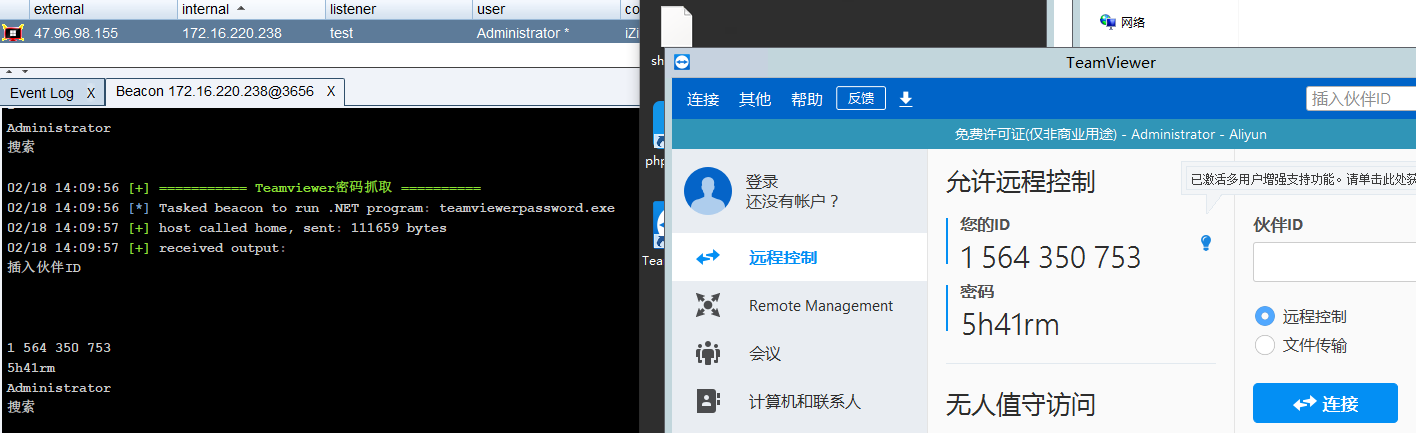The image size is (1416, 433).
Task: Click the download arrow icon in TeamViewer toolbar
Action: pos(906,99)
